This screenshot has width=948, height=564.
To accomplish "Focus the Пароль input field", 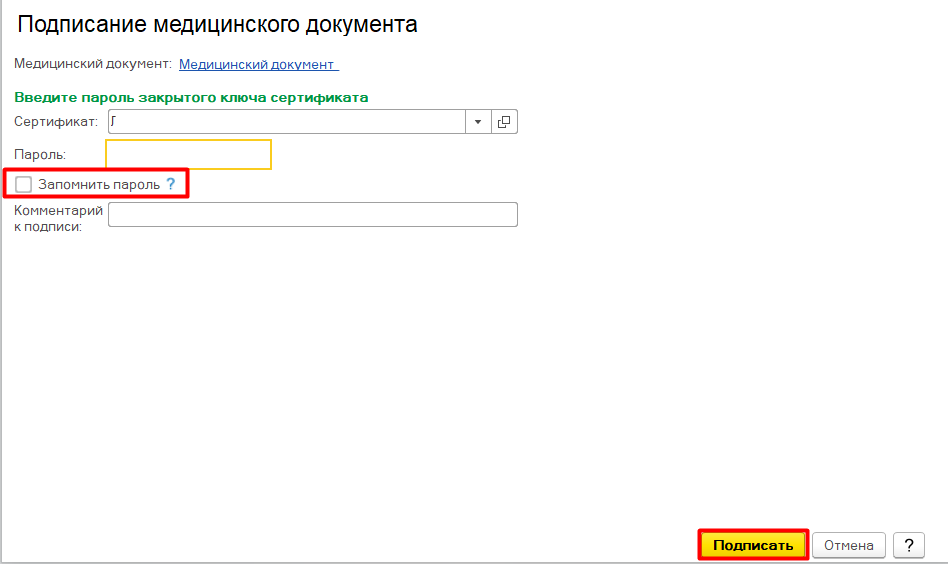I will pos(188,155).
